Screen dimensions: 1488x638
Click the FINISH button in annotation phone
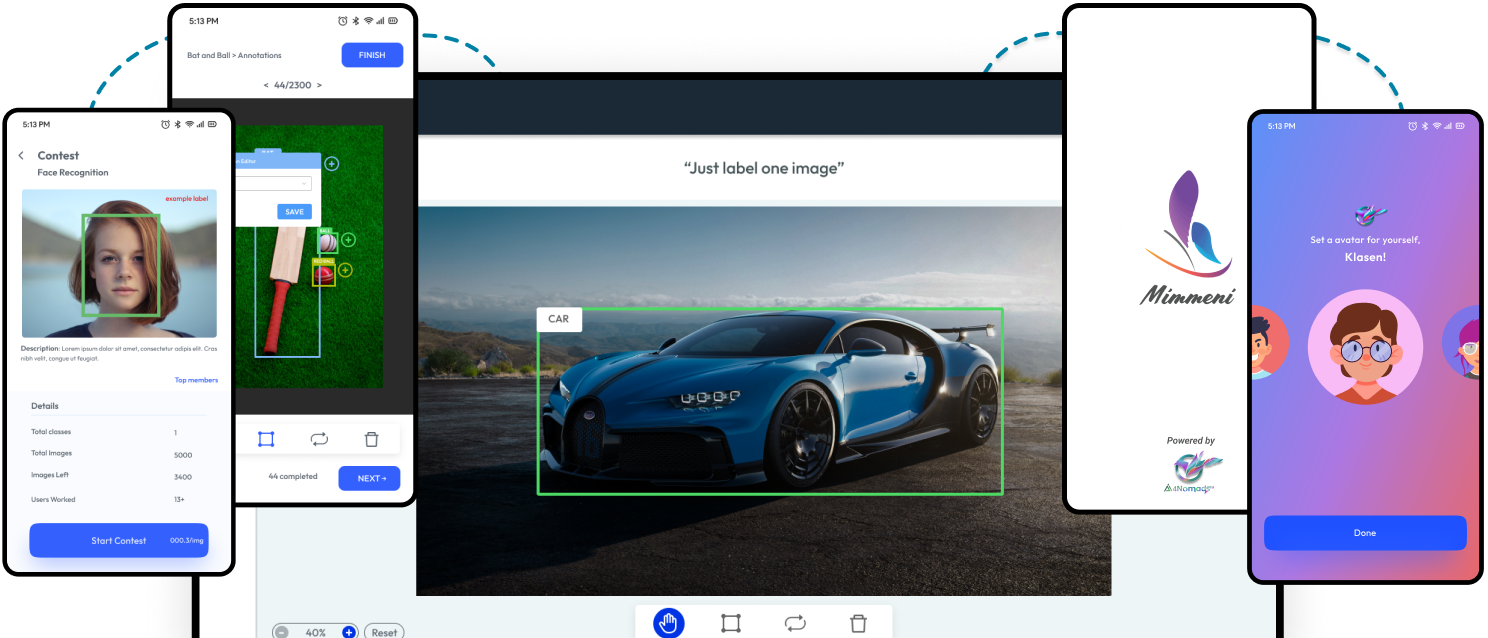[372, 55]
